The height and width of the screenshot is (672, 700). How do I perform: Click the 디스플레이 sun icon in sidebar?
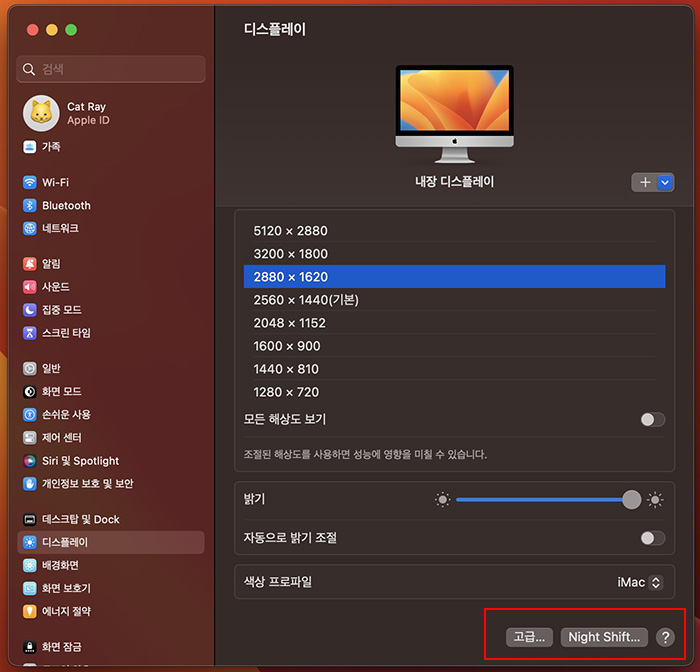tap(29, 542)
